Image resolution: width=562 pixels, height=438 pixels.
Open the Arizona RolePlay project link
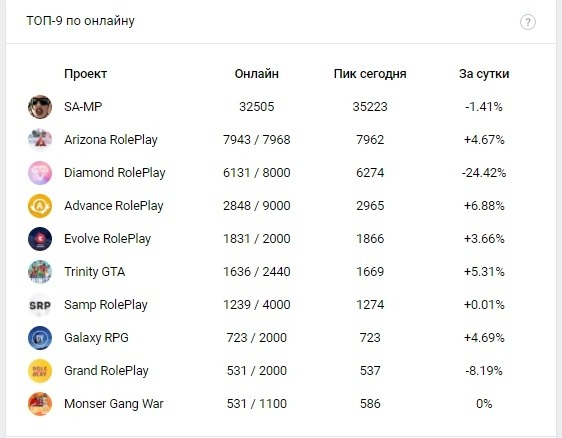(x=111, y=140)
